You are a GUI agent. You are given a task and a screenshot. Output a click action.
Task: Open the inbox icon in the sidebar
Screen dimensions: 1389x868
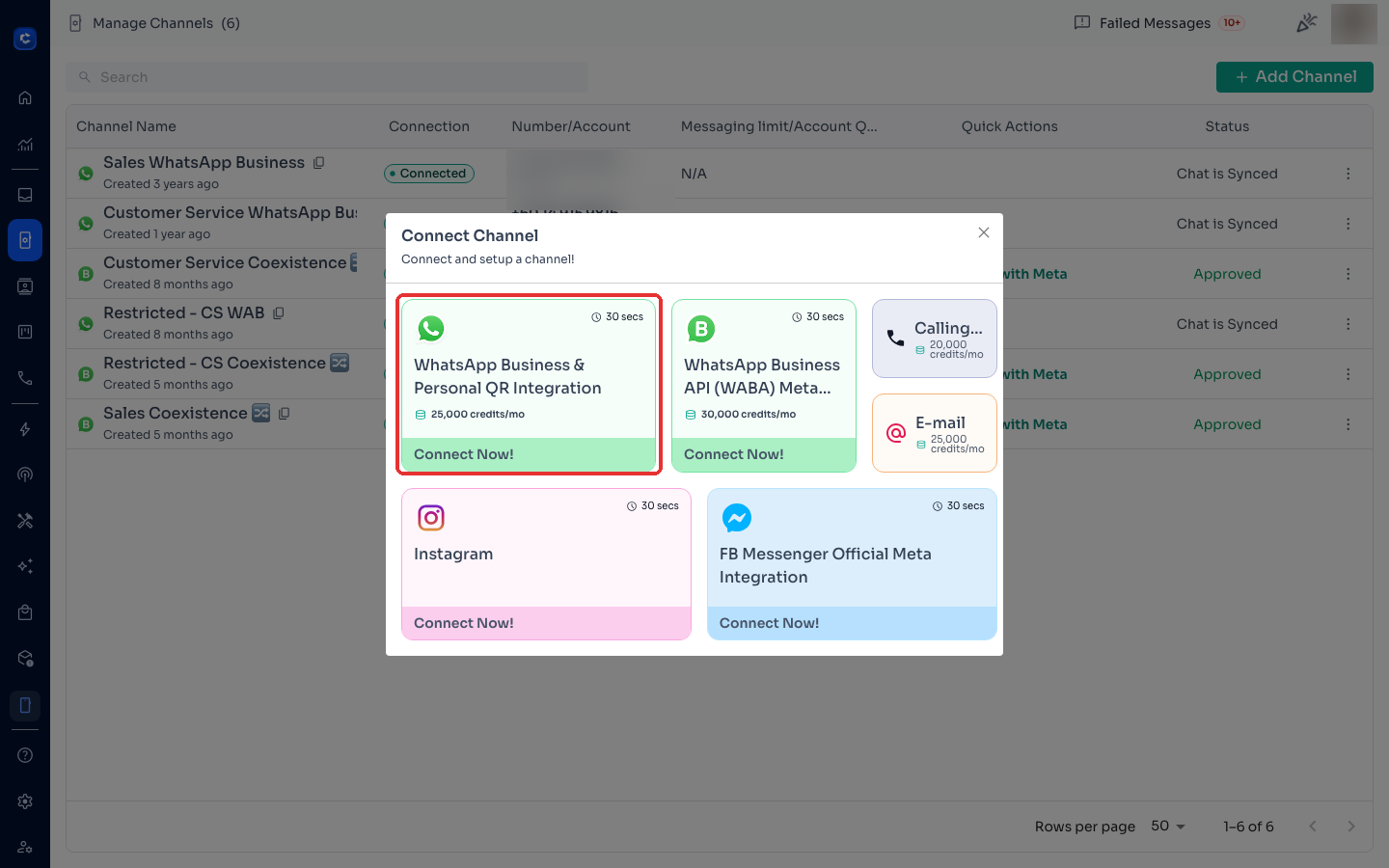[25, 195]
